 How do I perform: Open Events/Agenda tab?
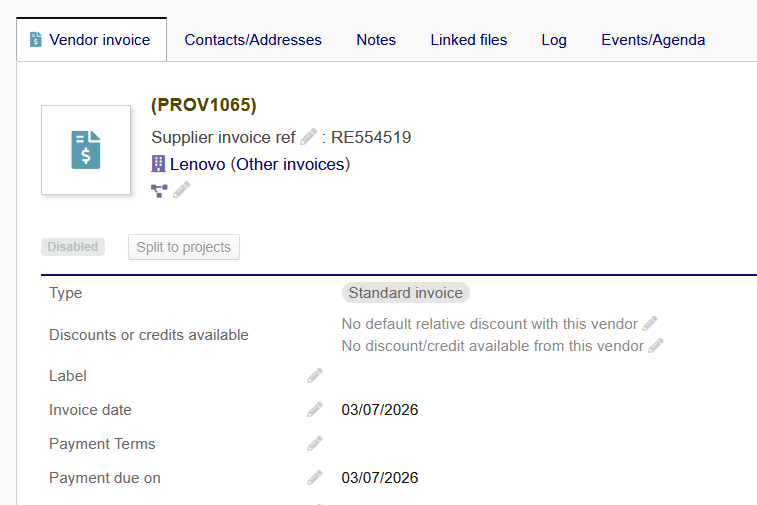653,40
